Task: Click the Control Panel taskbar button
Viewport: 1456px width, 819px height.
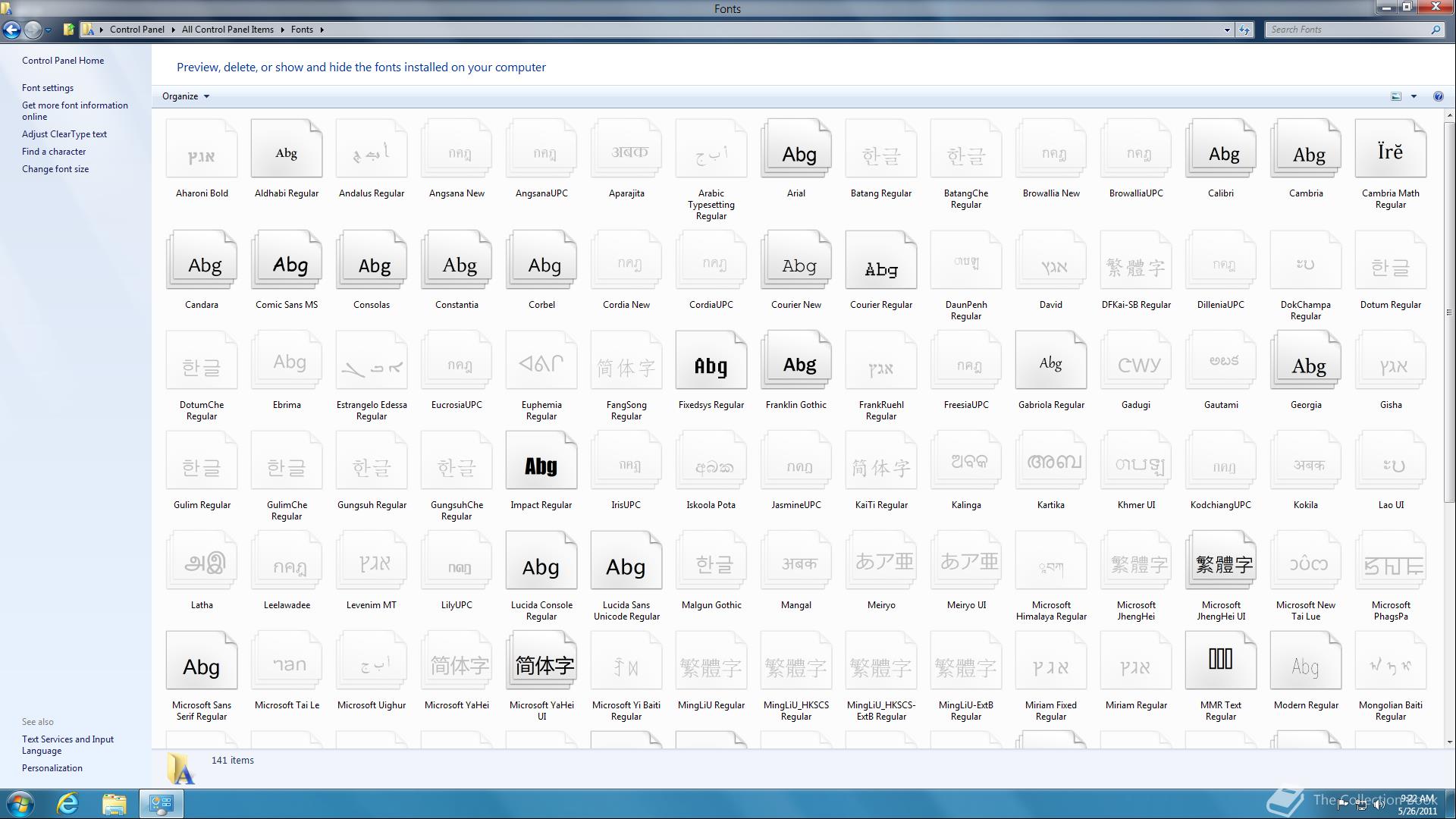Action: pyautogui.click(x=161, y=804)
